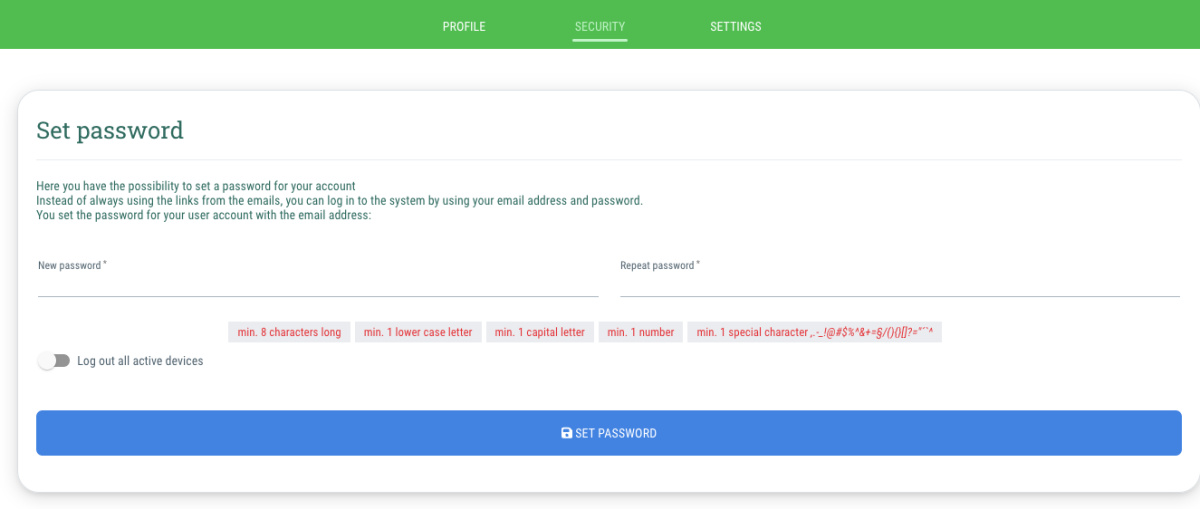Click the 'min. 1 lower case letter' requirement
Screen dimensions: 1200x509
point(418,332)
